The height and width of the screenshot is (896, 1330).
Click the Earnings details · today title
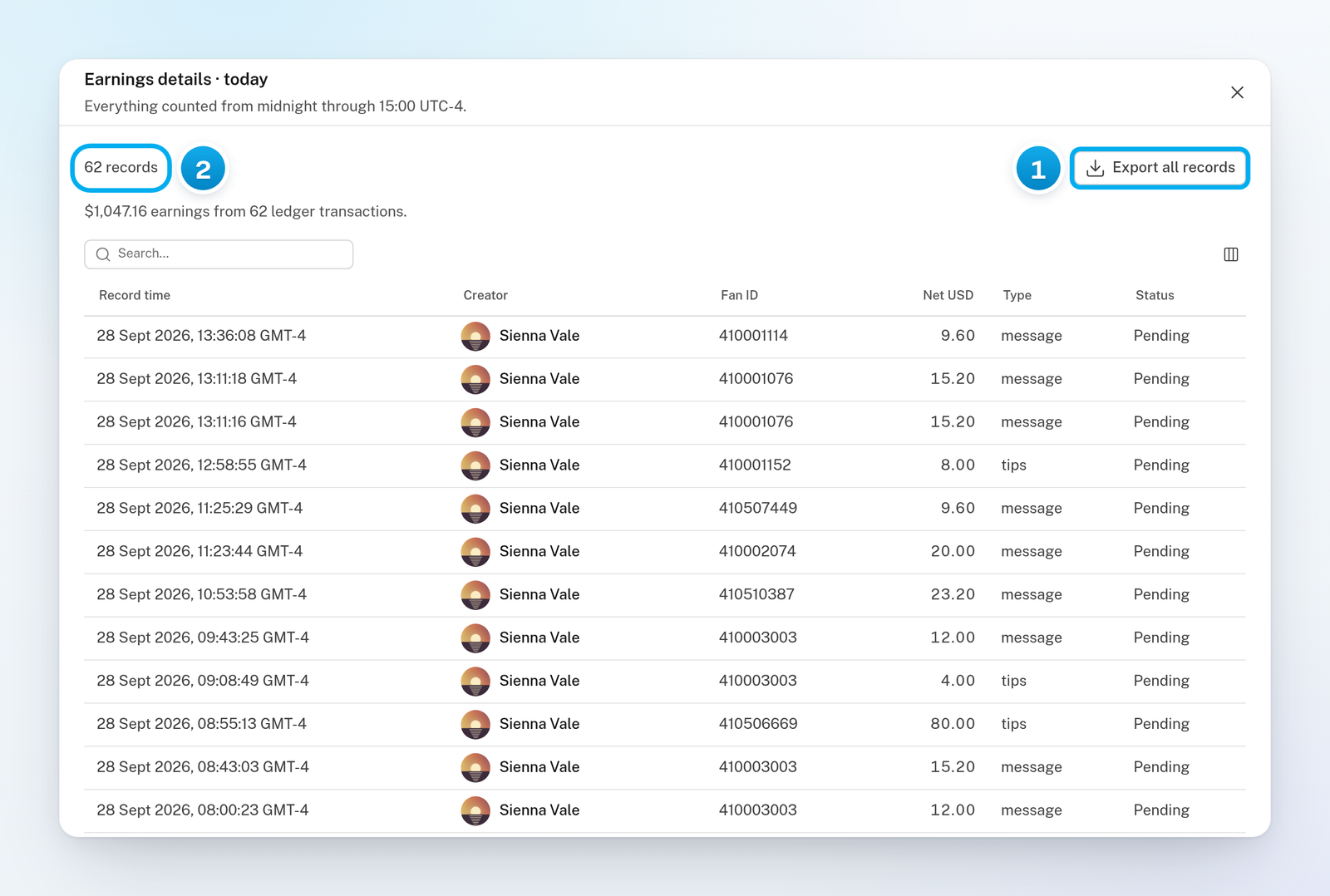coord(176,80)
